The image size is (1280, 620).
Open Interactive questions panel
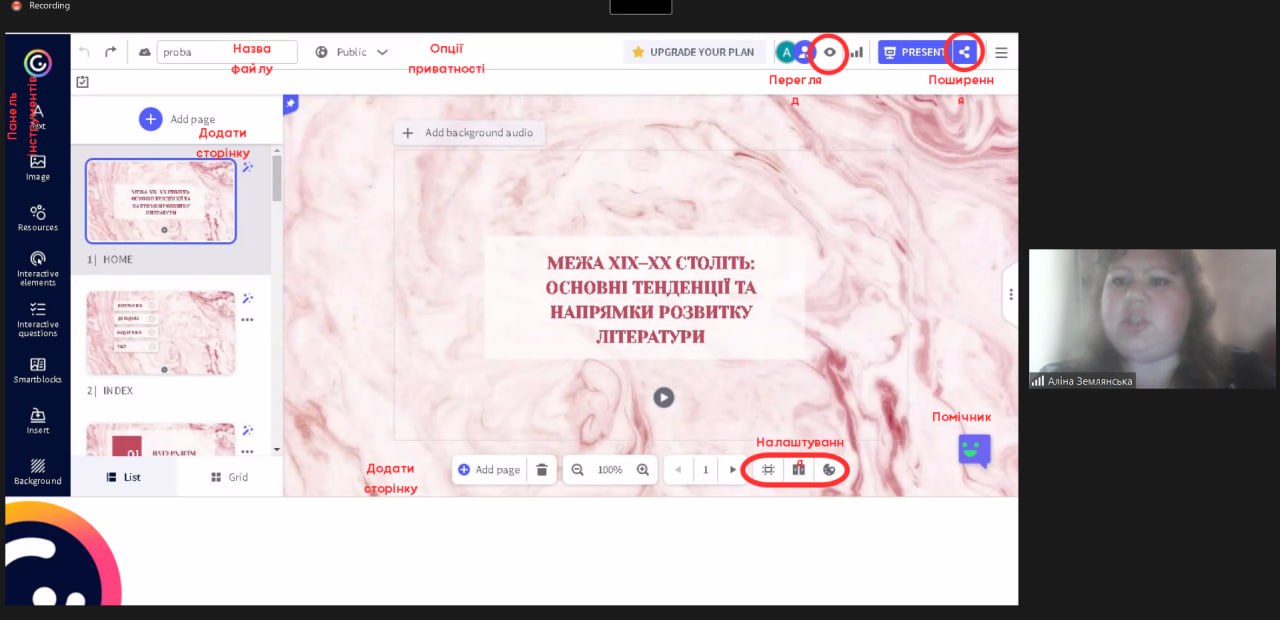click(x=38, y=319)
